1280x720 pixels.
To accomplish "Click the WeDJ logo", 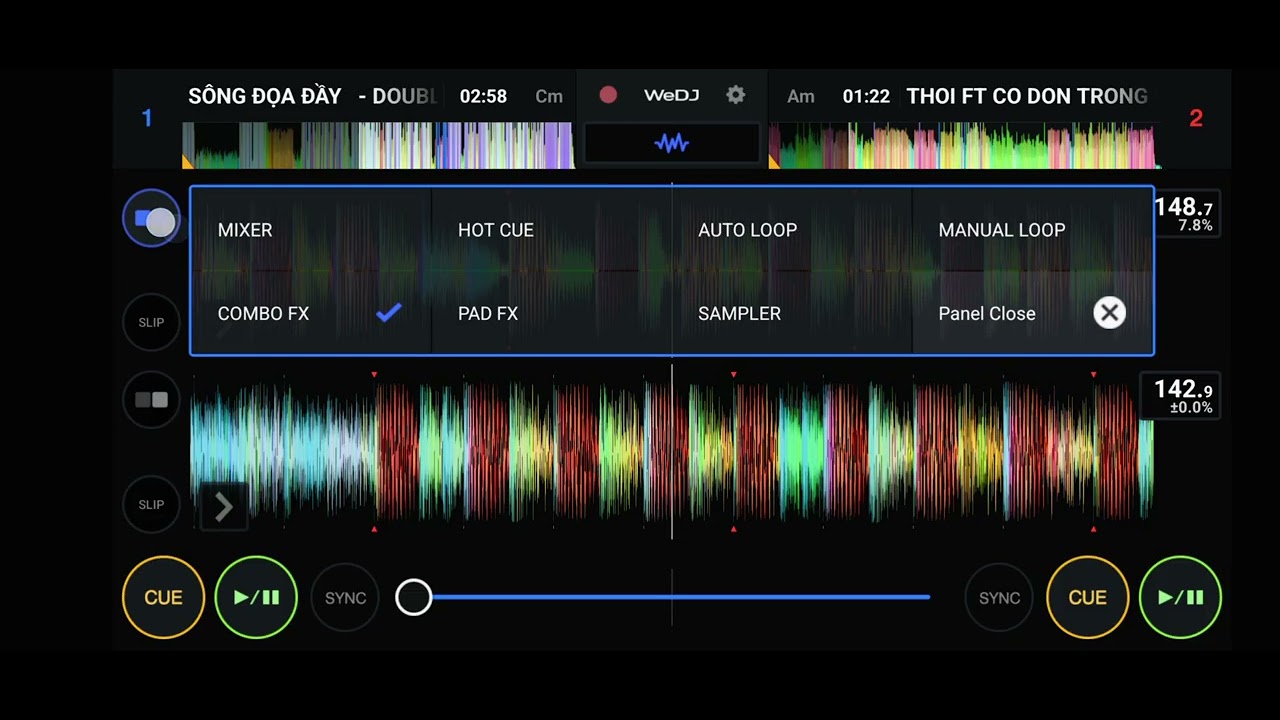I will (x=671, y=95).
